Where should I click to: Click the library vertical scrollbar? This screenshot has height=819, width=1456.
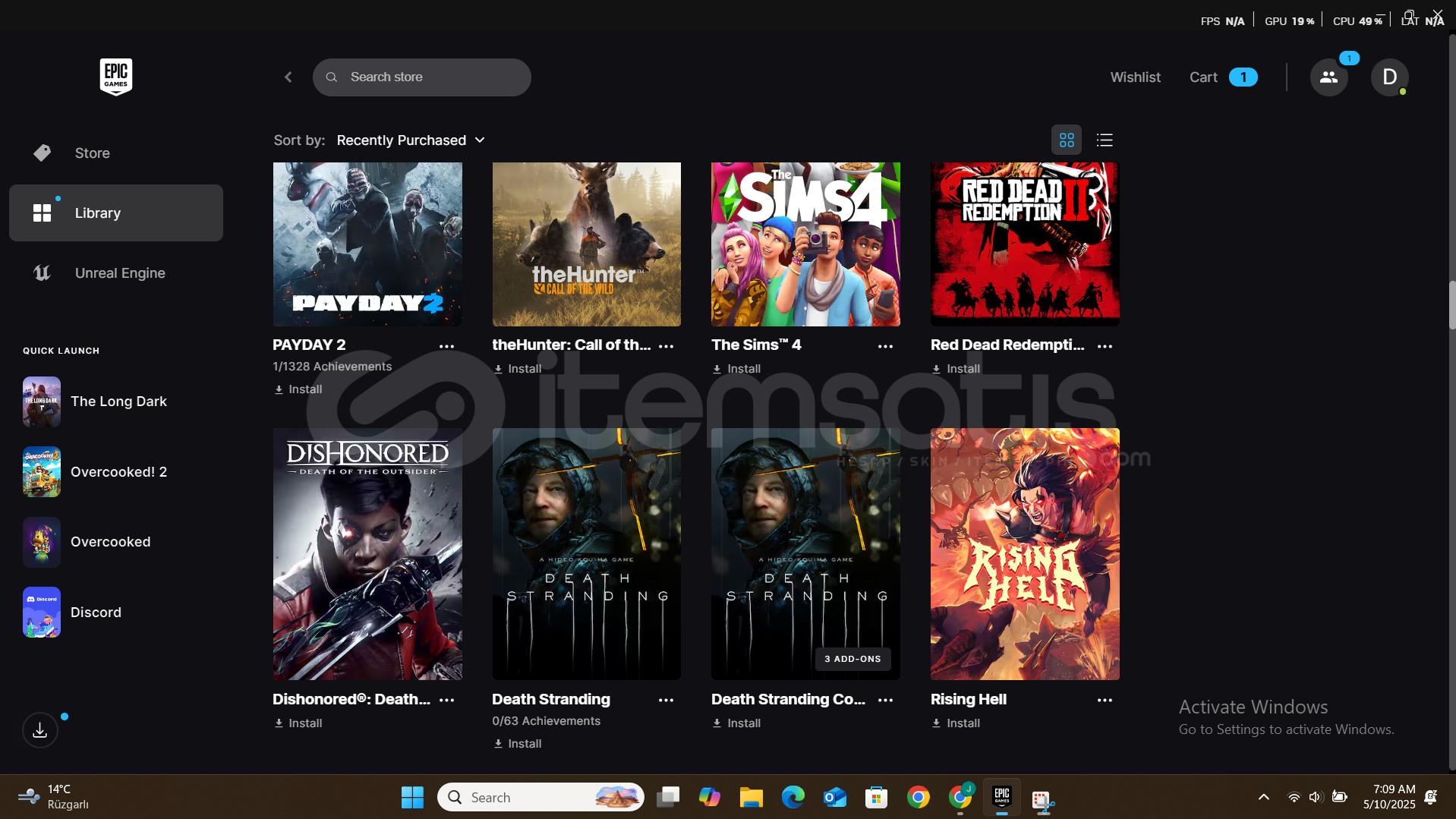[x=1451, y=305]
